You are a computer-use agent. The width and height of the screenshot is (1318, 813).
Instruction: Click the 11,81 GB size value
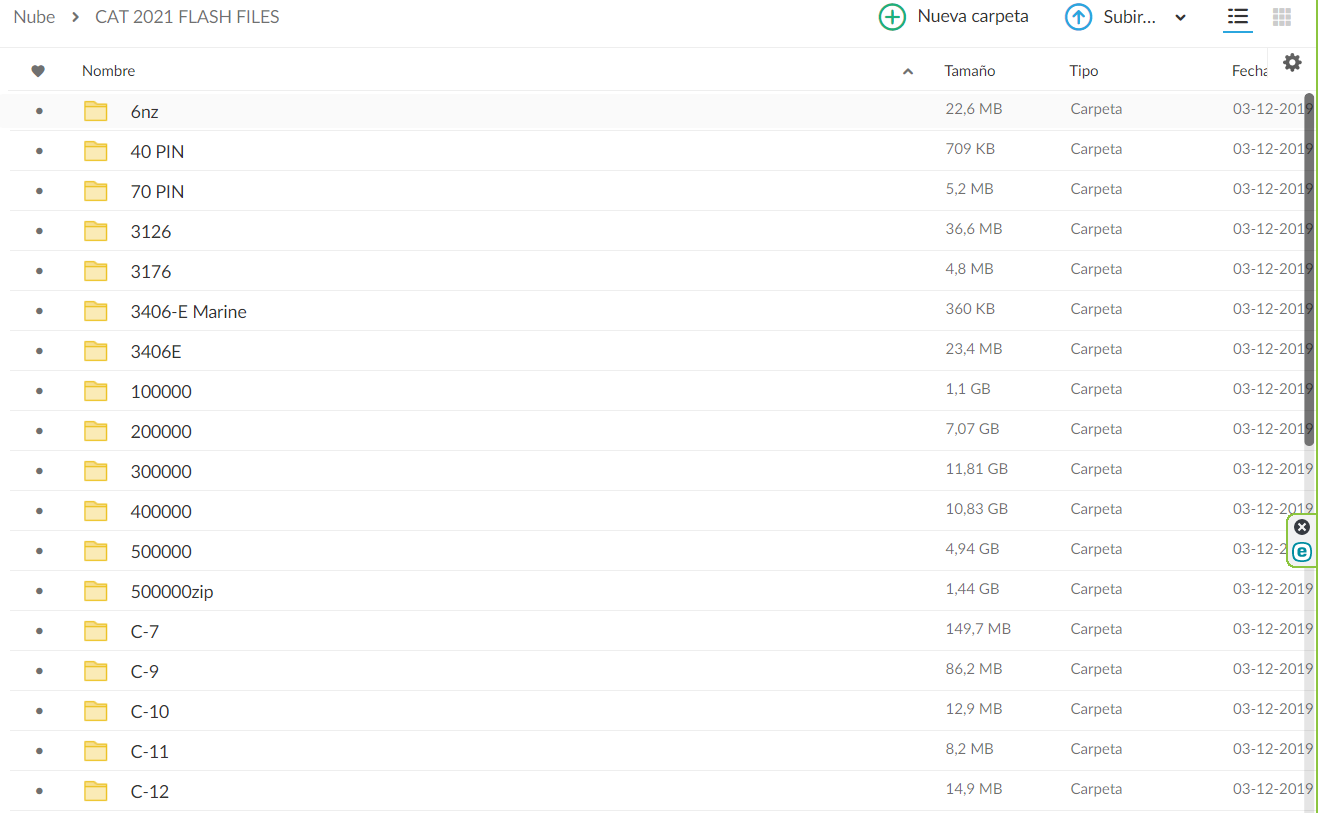click(x=977, y=469)
